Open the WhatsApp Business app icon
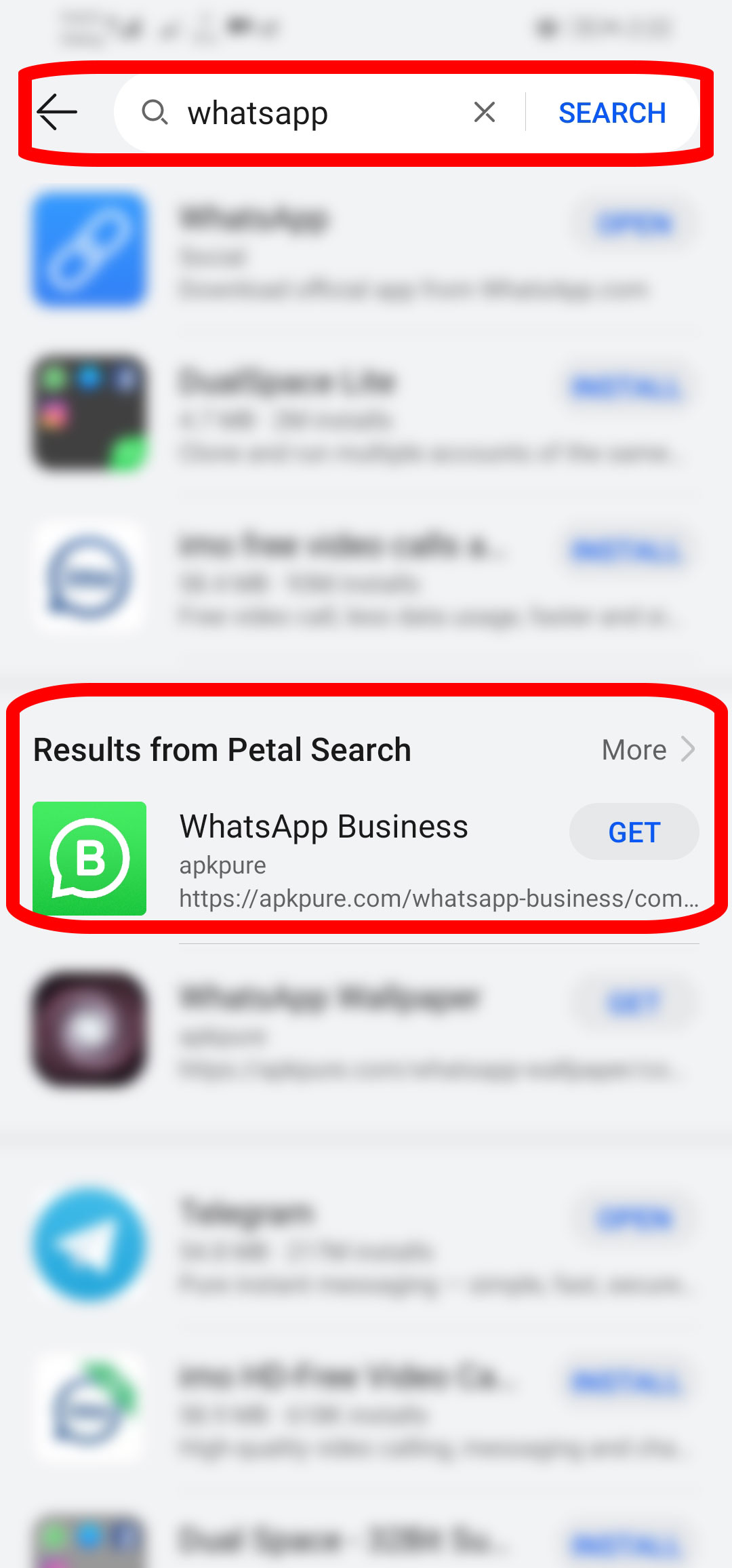The image size is (732, 1568). pos(89,858)
